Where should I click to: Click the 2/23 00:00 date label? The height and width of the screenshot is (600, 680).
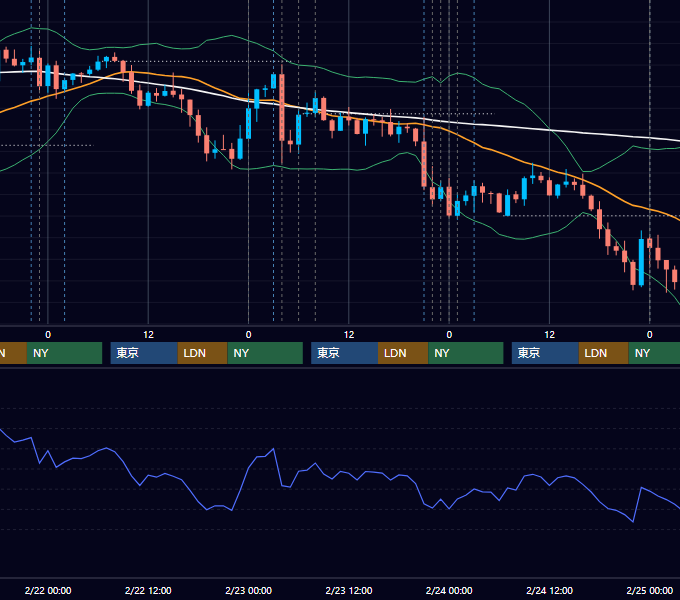(x=248, y=590)
